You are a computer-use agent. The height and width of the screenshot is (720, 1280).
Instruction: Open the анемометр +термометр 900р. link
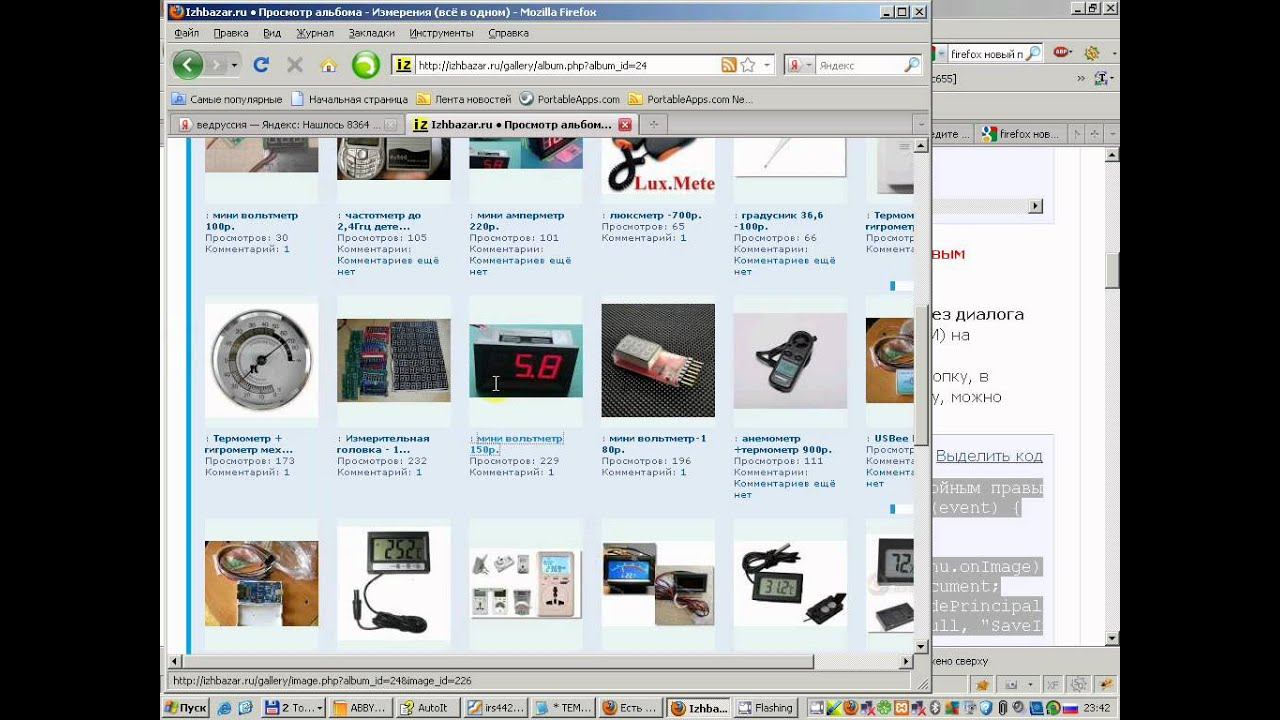(783, 444)
